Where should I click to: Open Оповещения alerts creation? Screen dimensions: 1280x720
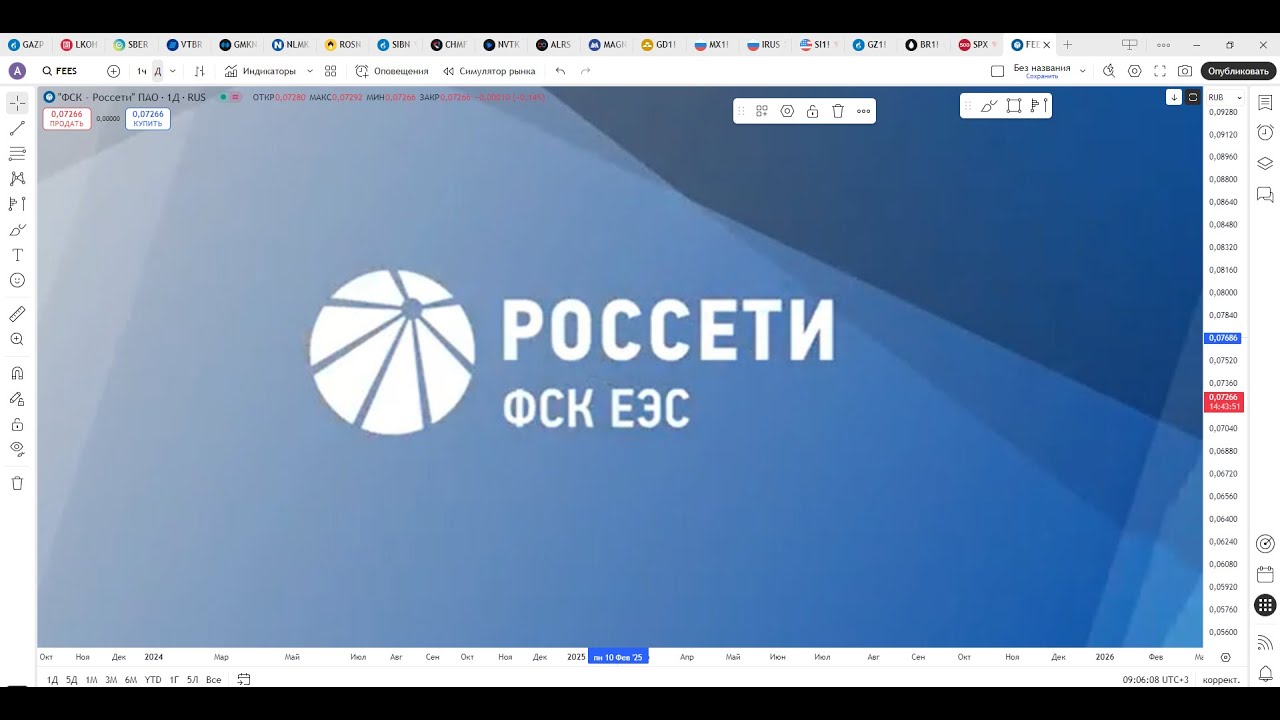[x=392, y=71]
